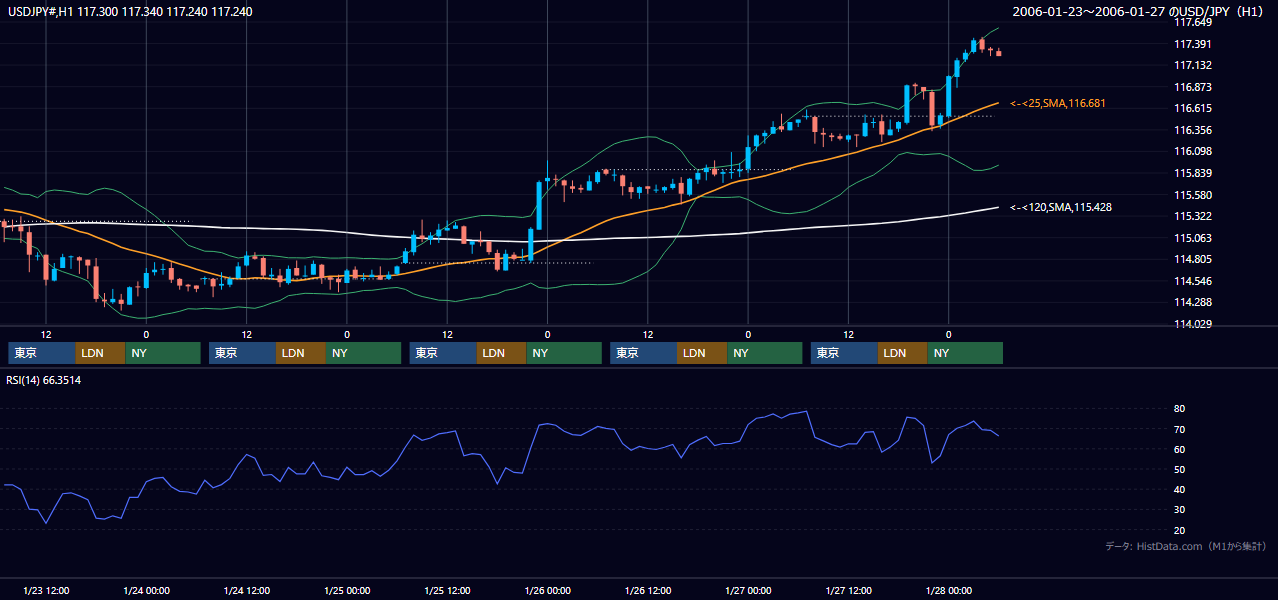The height and width of the screenshot is (600, 1278).
Task: Select the RSI(14) 66.3514 indicator label
Action: (x=44, y=380)
